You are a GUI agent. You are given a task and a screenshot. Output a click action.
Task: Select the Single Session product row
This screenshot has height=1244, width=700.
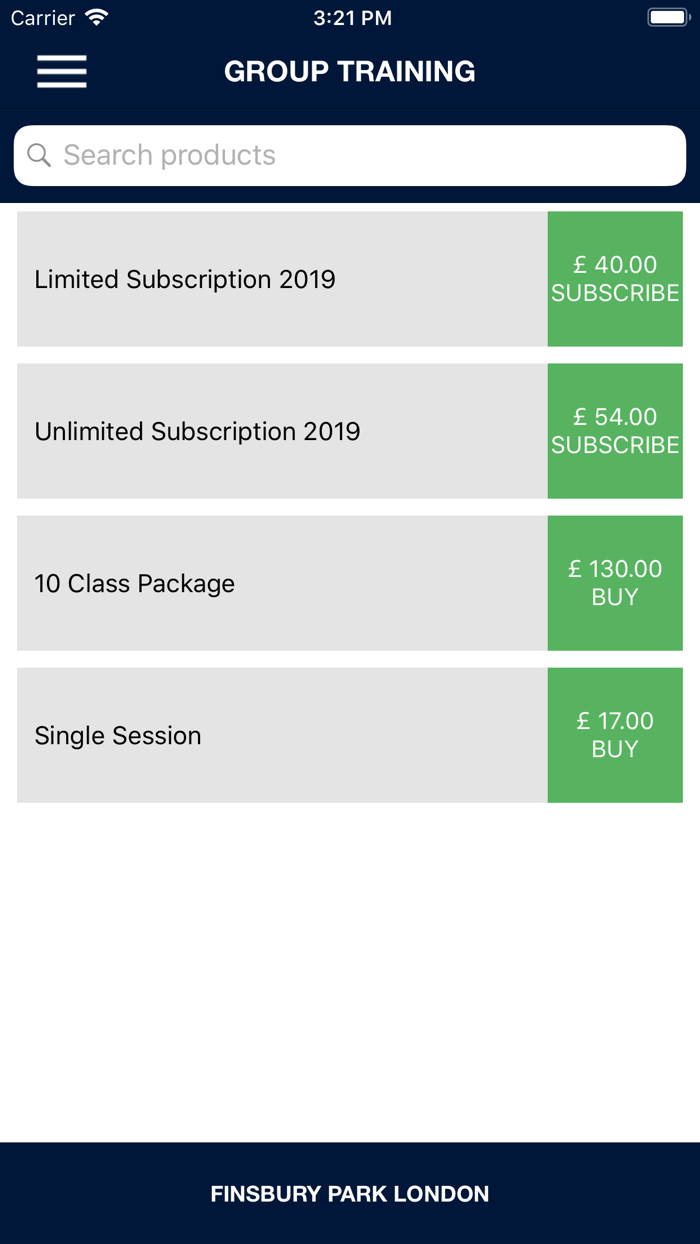(x=282, y=735)
